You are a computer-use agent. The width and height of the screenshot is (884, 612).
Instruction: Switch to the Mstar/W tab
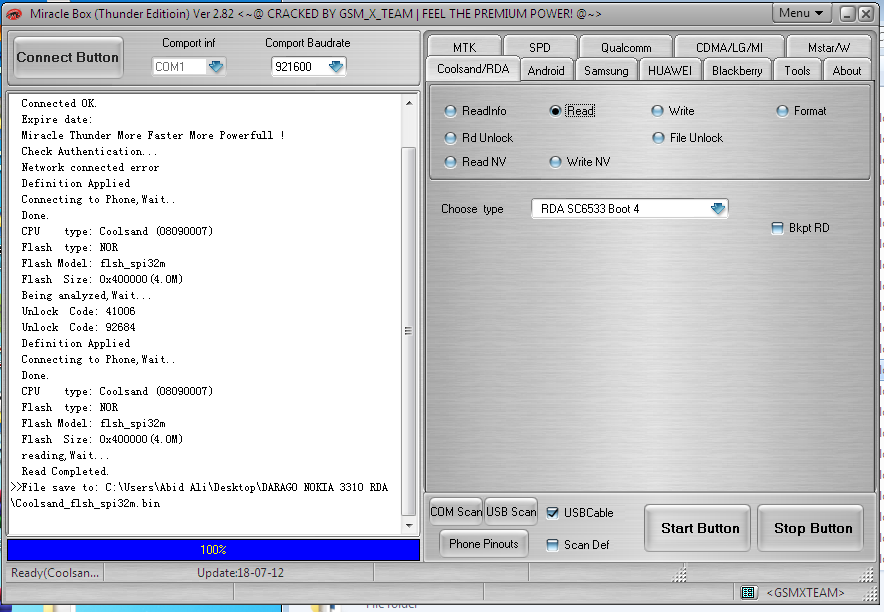point(828,47)
